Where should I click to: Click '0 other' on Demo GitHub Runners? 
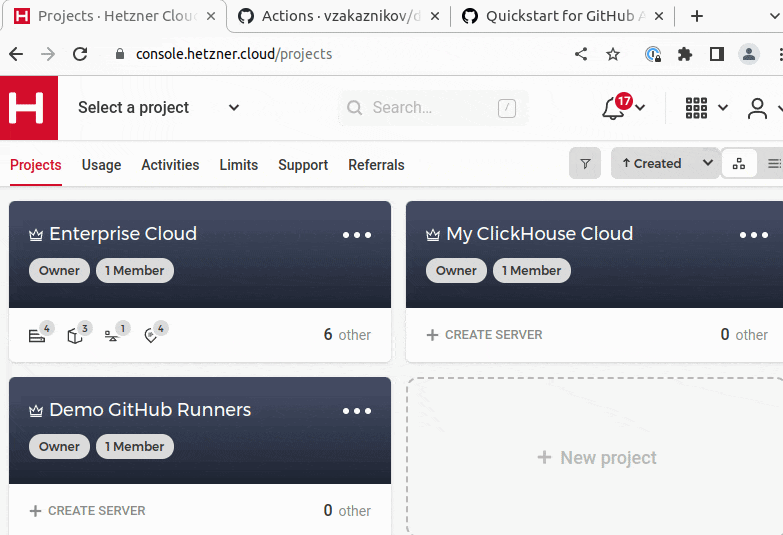[x=347, y=511]
